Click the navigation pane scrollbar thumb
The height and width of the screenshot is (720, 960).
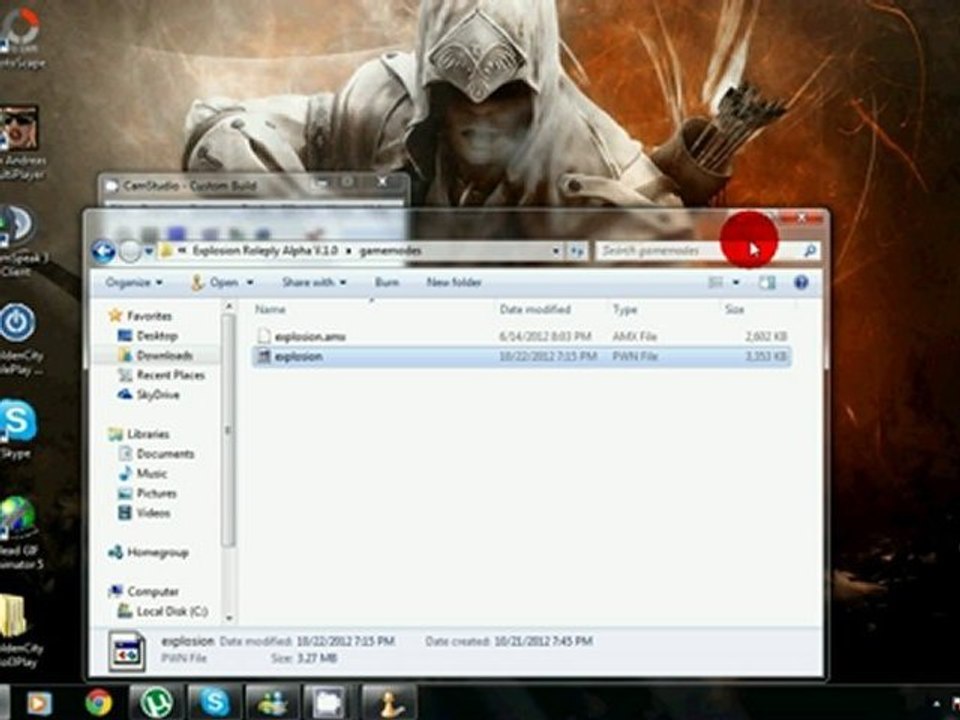click(228, 430)
